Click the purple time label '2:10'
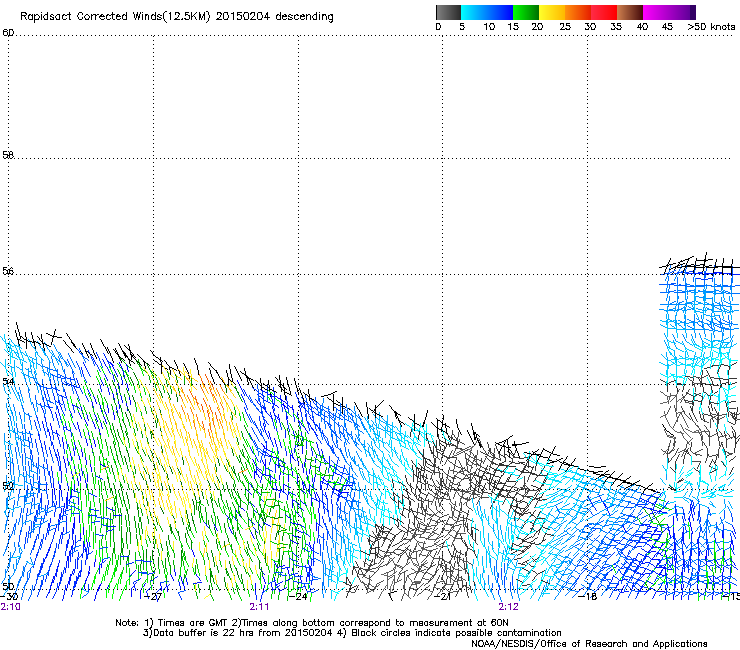Screen dimensions: 740x650 10,607
